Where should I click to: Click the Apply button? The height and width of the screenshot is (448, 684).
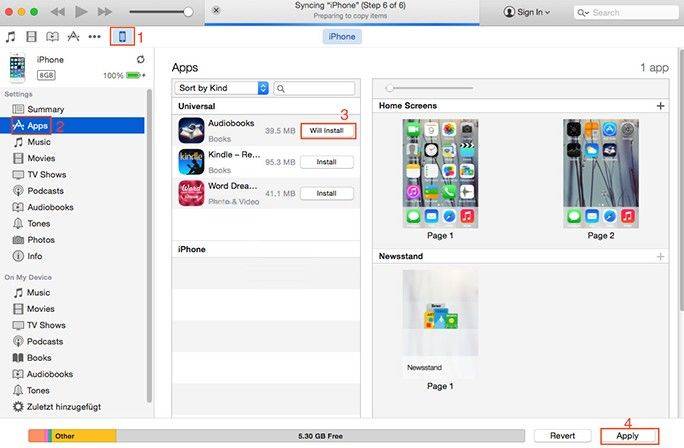[627, 436]
